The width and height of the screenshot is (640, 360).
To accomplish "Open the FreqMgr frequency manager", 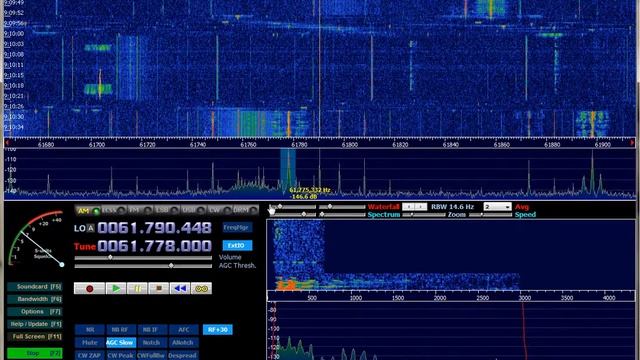I will 237,227.
